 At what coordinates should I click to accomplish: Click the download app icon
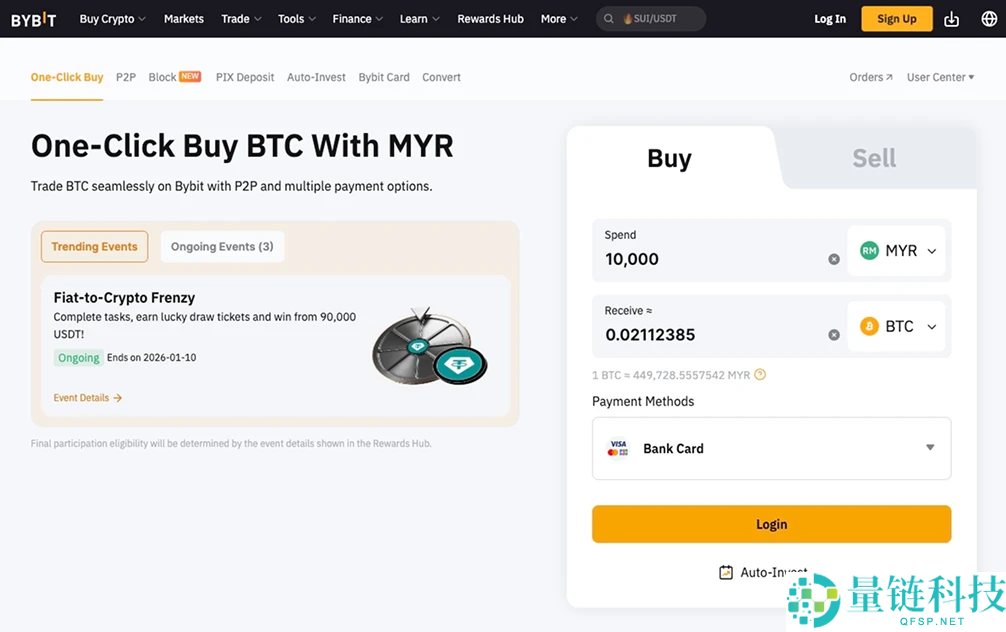click(x=951, y=19)
